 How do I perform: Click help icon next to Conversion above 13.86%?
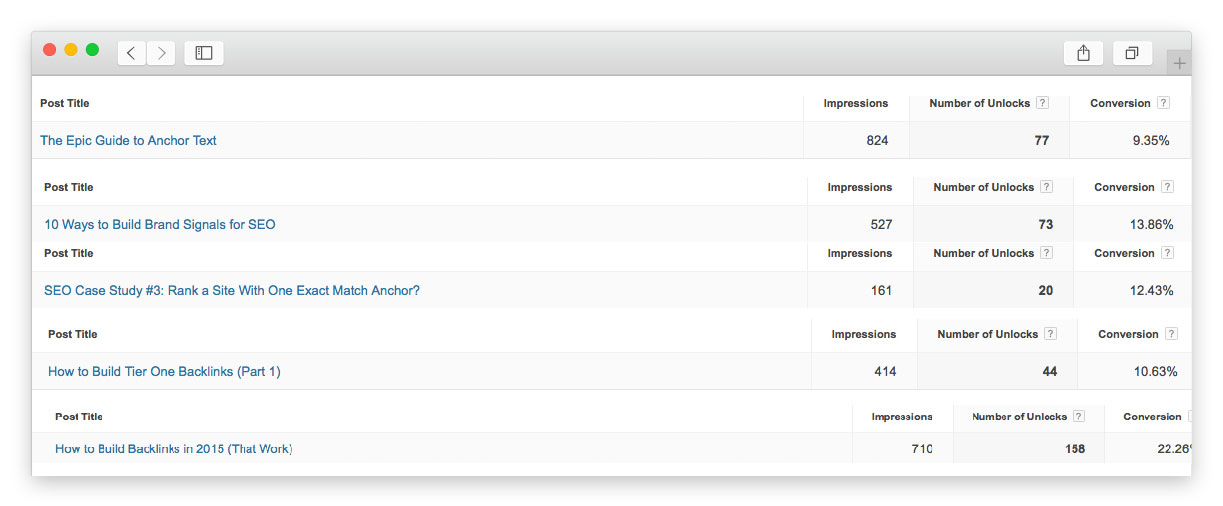coord(1167,187)
